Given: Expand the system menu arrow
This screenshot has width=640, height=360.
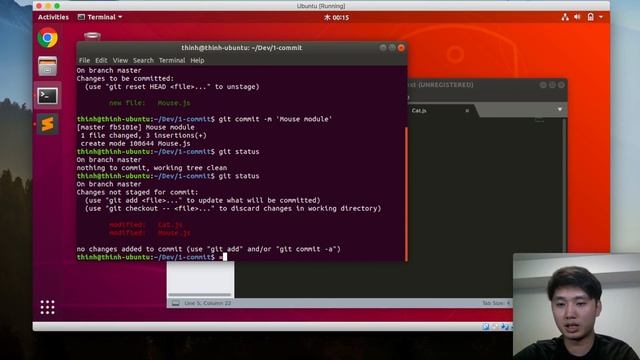Looking at the screenshot, I should [601, 17].
